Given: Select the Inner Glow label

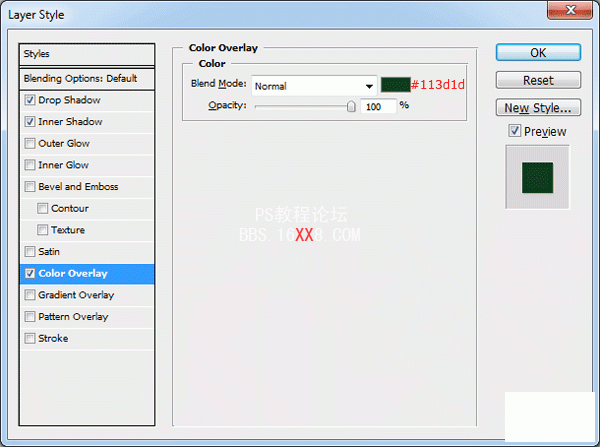Looking at the screenshot, I should pyautogui.click(x=64, y=165).
